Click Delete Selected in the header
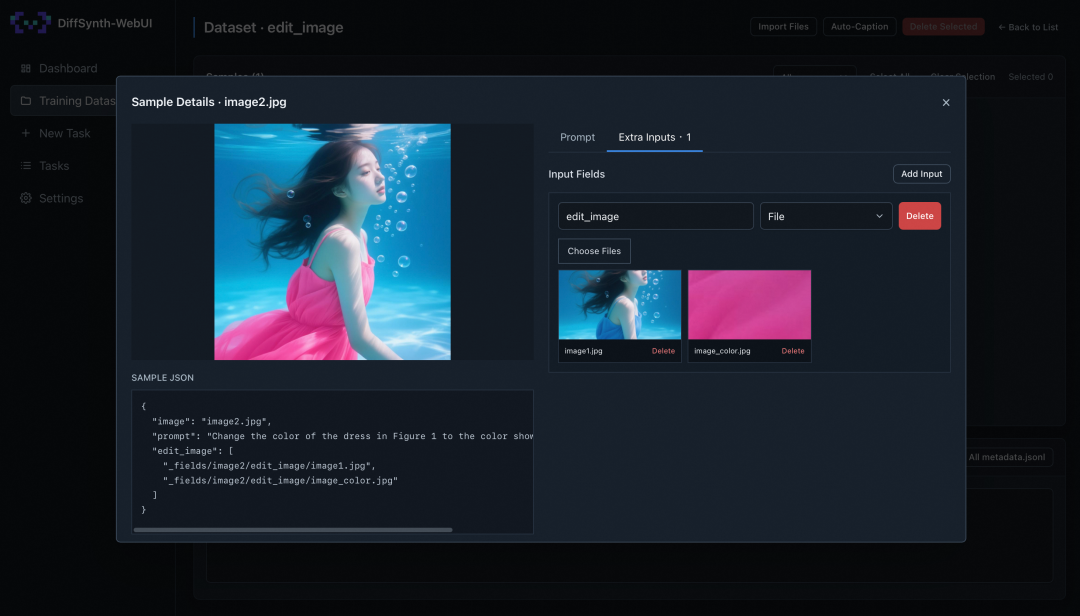Image resolution: width=1080 pixels, height=616 pixels. click(x=943, y=27)
